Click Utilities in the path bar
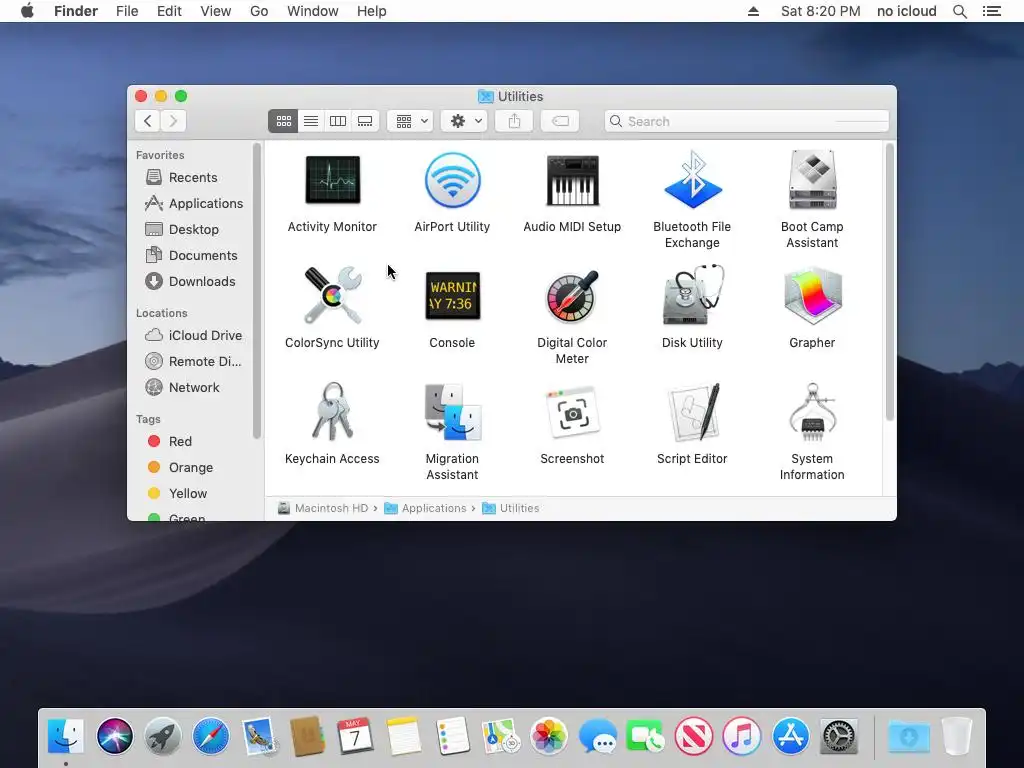 pos(511,508)
